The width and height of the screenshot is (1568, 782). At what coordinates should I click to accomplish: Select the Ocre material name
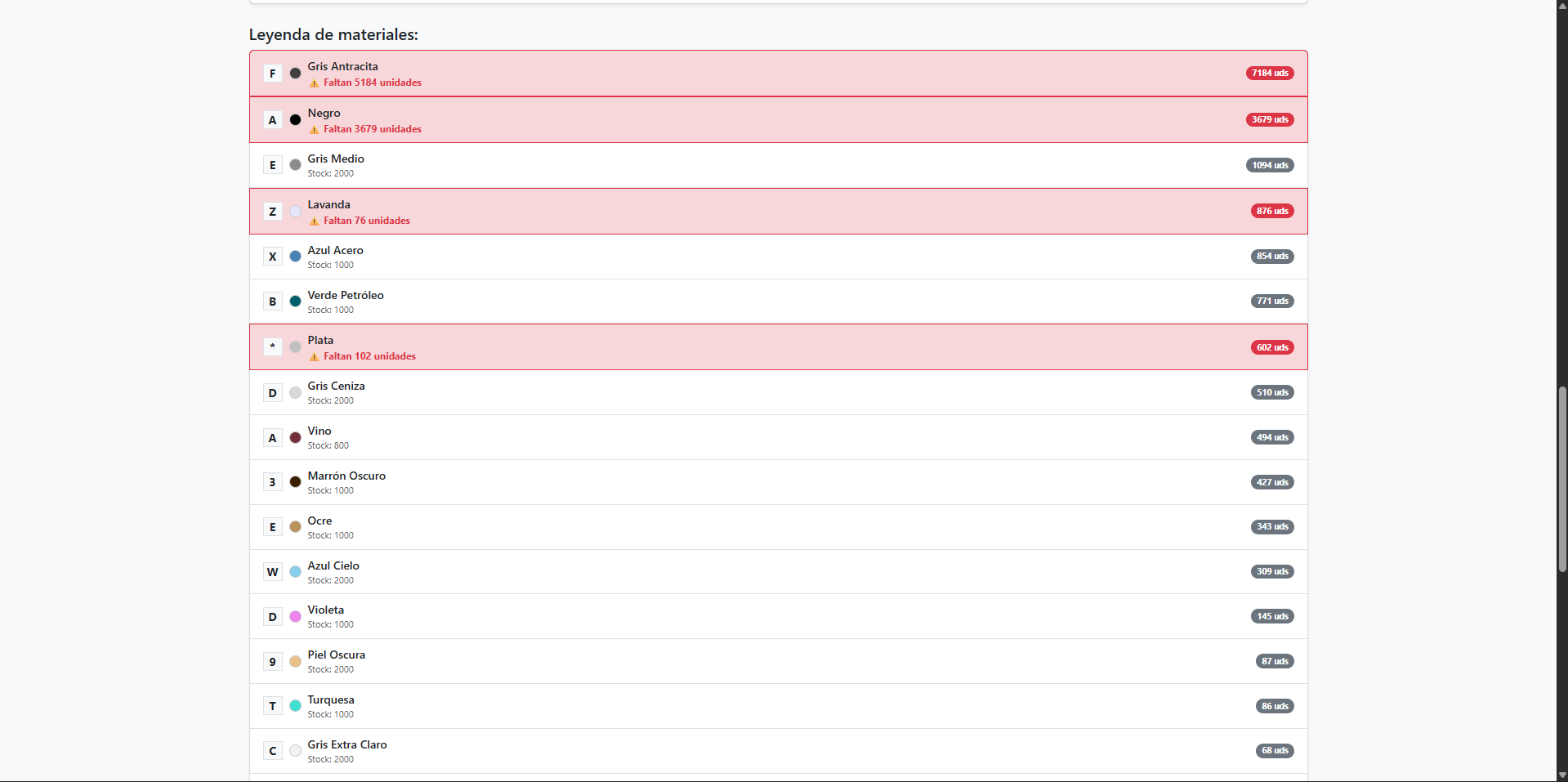click(319, 521)
